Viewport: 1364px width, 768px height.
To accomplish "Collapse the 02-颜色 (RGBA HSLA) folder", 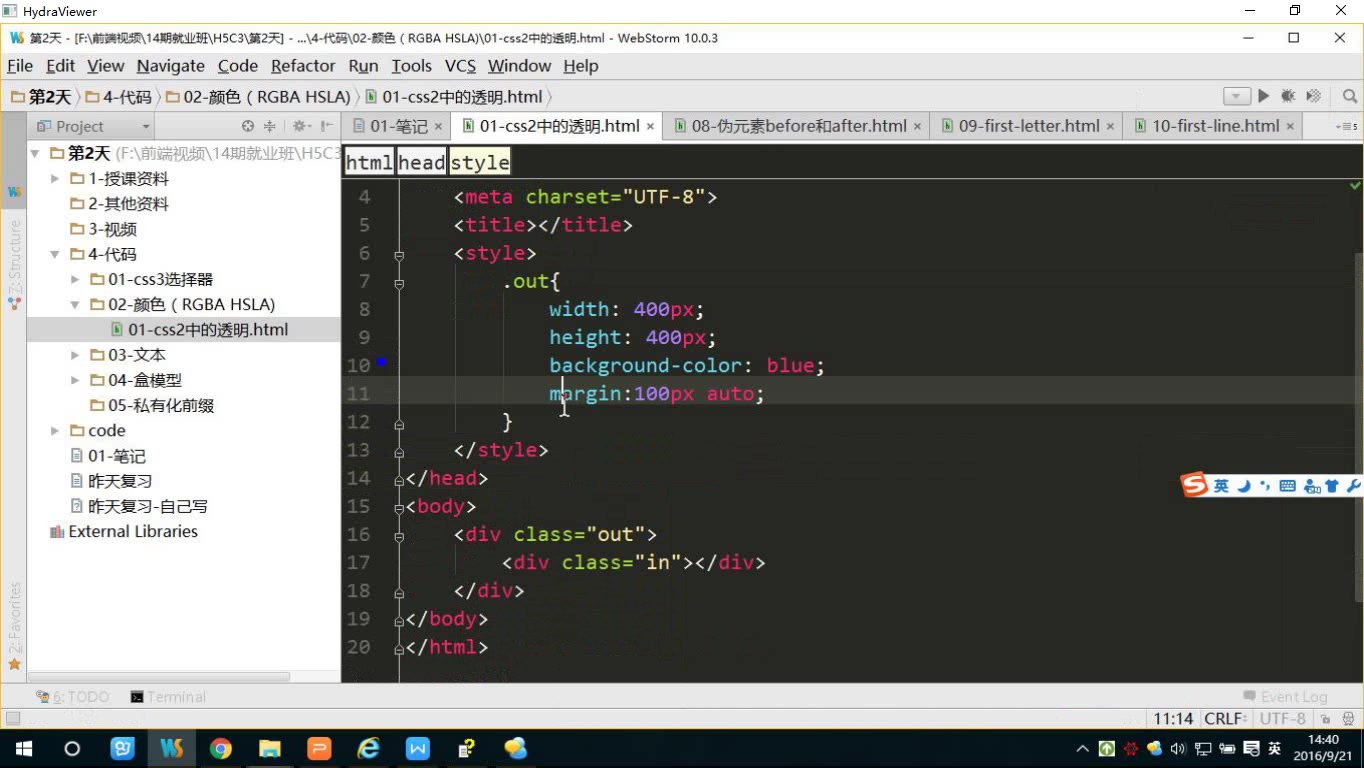I will (75, 305).
